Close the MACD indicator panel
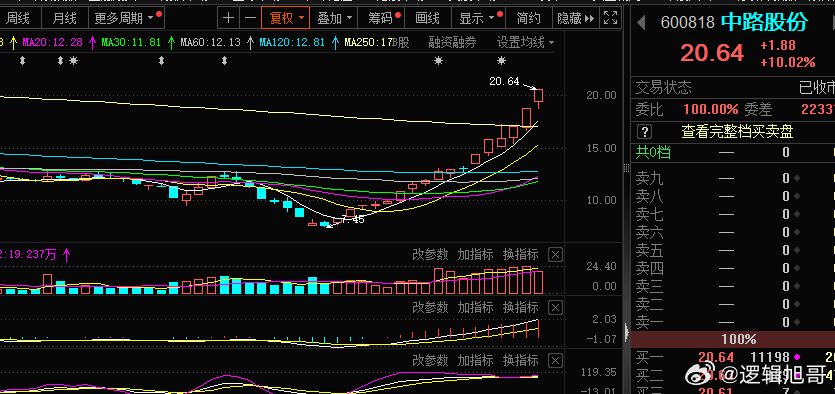The width and height of the screenshot is (835, 394). (x=555, y=307)
